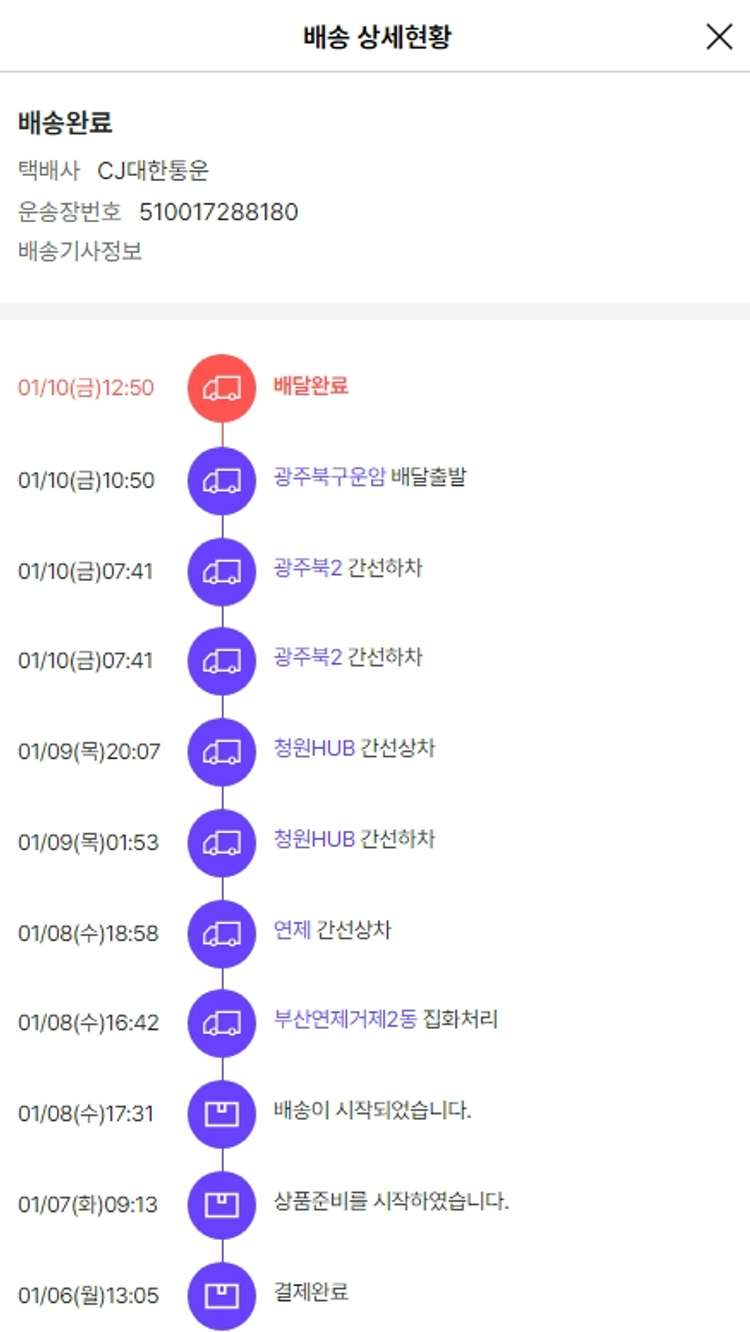The height and width of the screenshot is (1332, 750).
Task: Click truck icon for 연제 간선상차
Action: (222, 934)
